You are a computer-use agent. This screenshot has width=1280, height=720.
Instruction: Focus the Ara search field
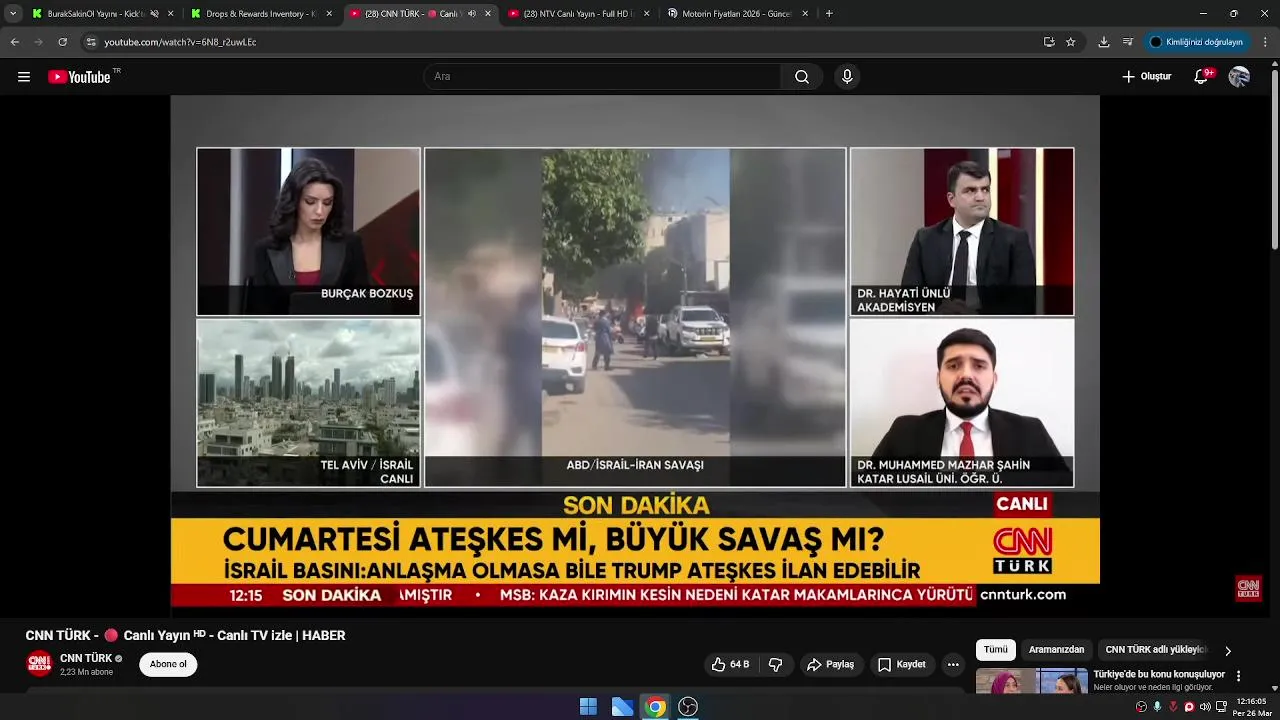tap(603, 77)
